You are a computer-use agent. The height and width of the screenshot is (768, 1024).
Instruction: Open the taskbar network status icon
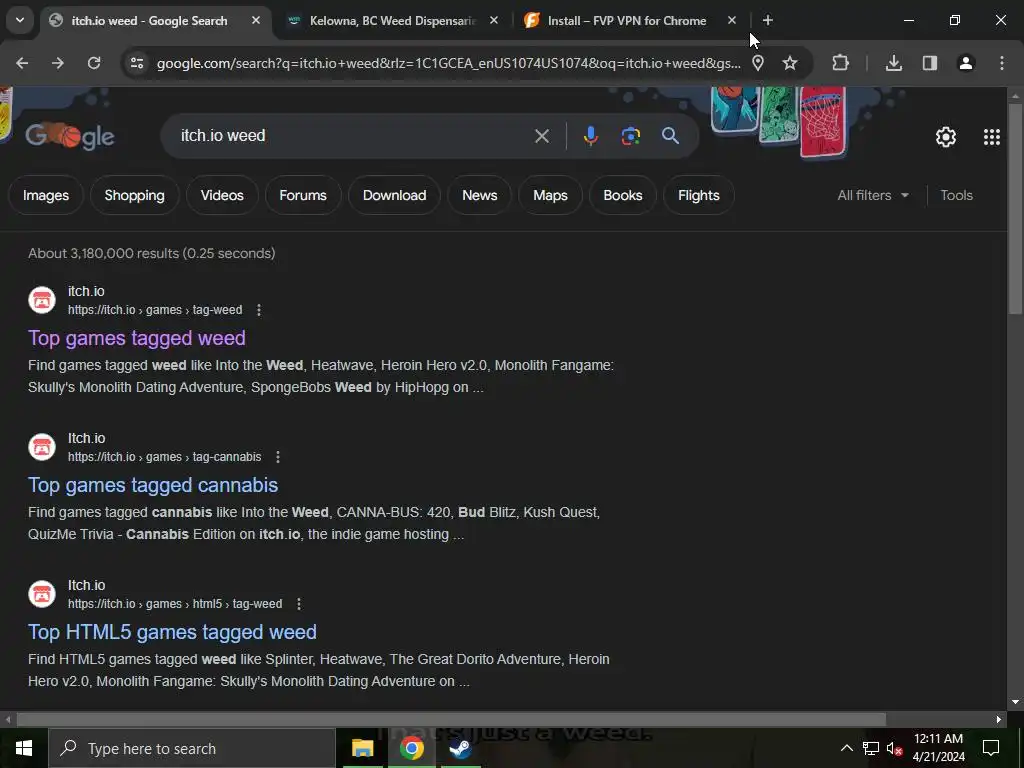(871, 748)
